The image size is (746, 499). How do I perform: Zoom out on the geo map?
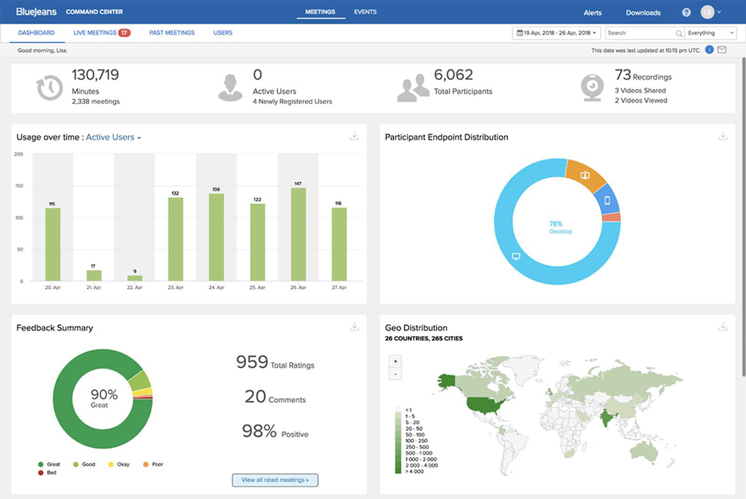coord(395,373)
